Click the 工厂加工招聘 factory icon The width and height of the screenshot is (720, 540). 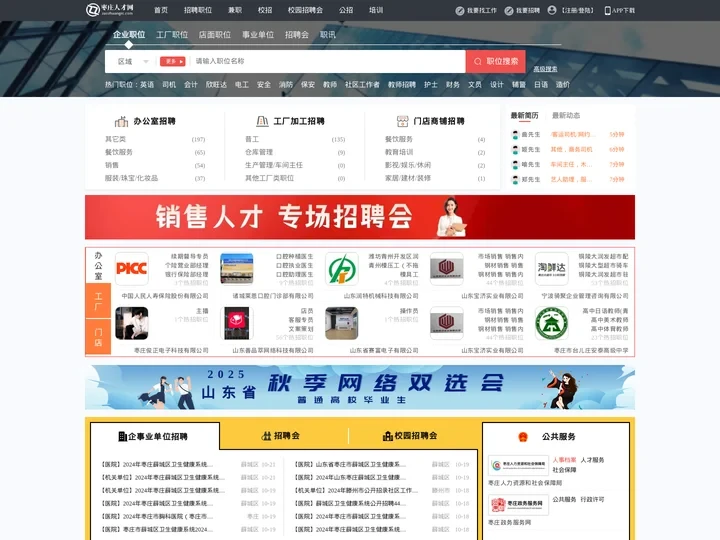(x=262, y=121)
